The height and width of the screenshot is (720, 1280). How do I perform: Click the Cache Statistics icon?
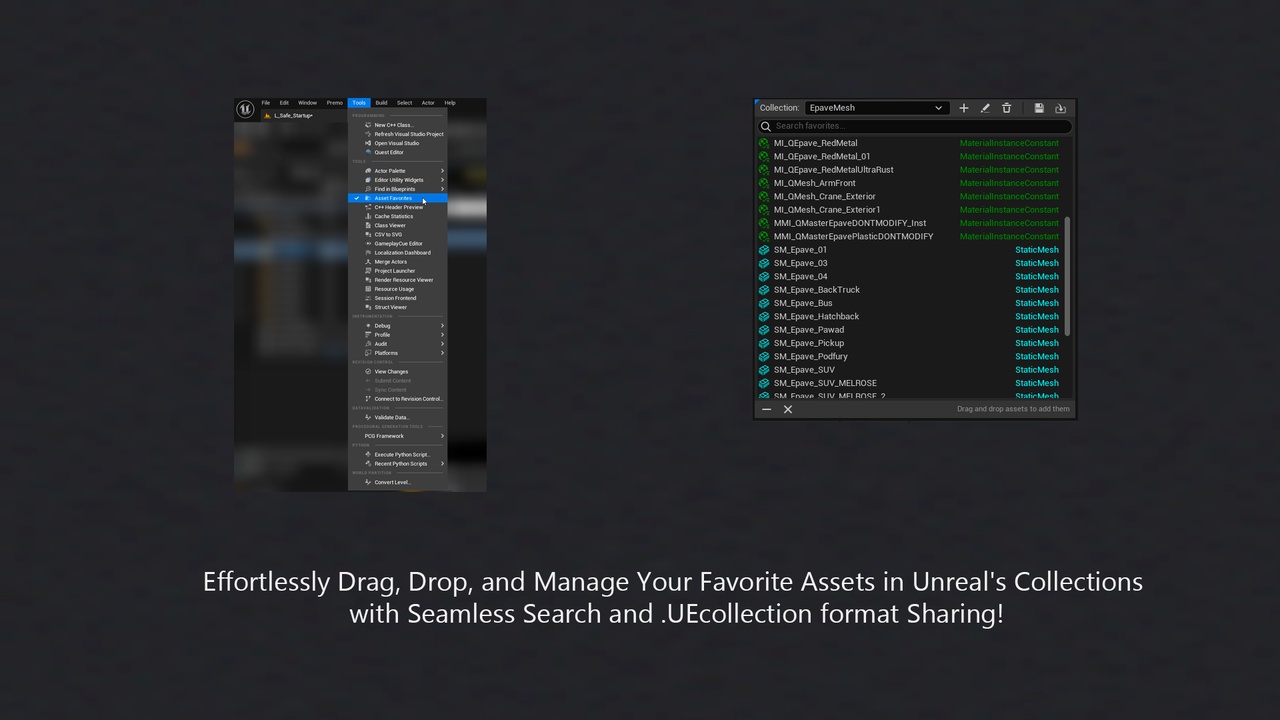point(368,216)
